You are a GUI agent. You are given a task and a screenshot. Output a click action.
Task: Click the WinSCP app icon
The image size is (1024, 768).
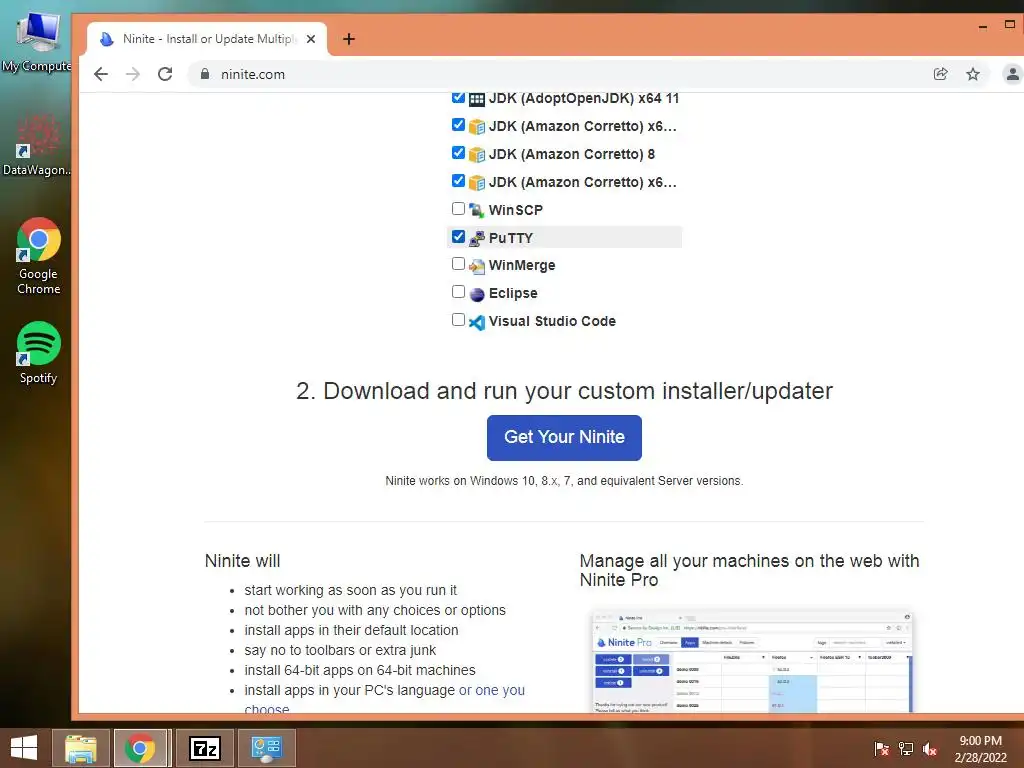coord(477,210)
